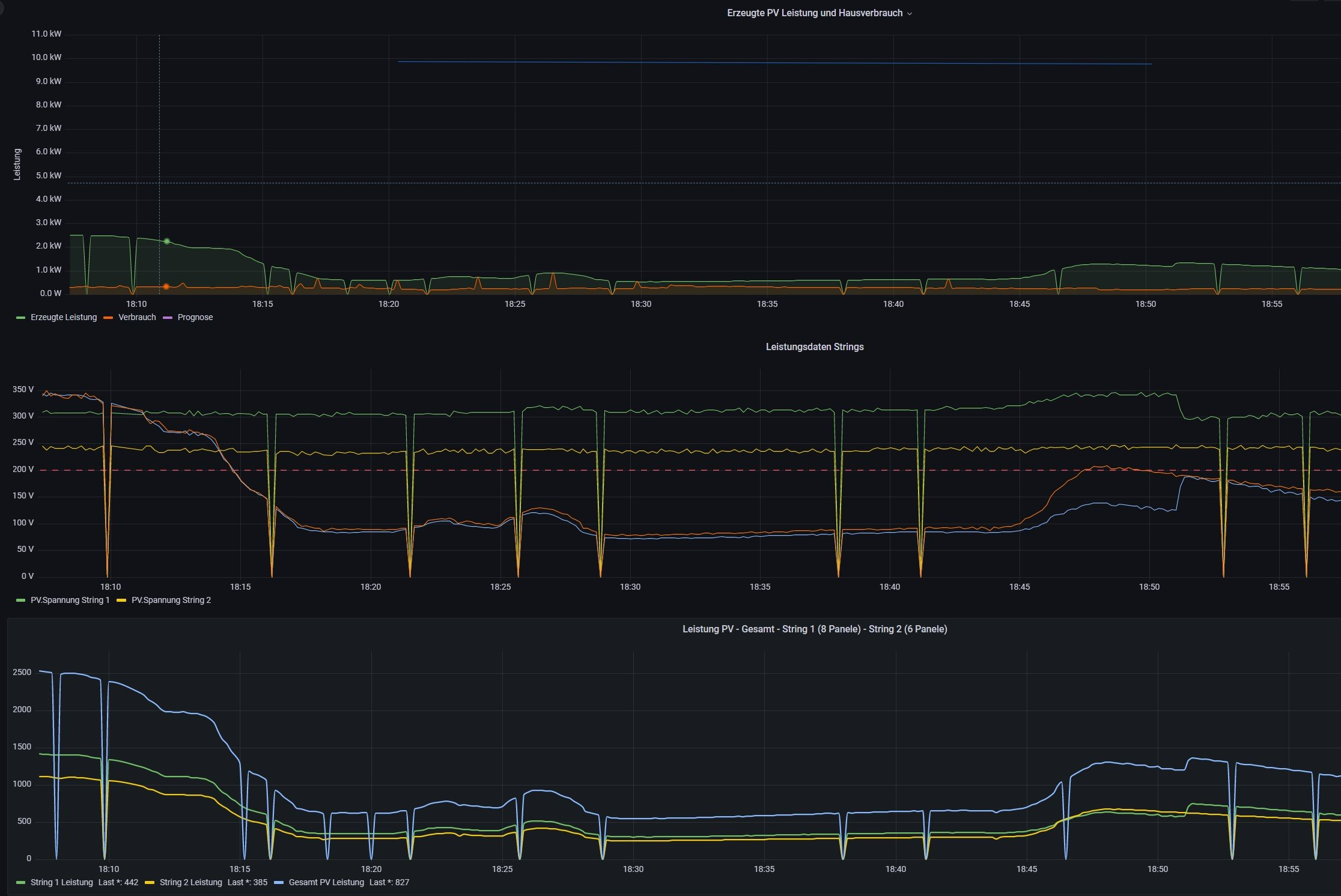1341x896 pixels.
Task: Open the 'Leistungsdaten Strings' panel title menu
Action: 814,347
